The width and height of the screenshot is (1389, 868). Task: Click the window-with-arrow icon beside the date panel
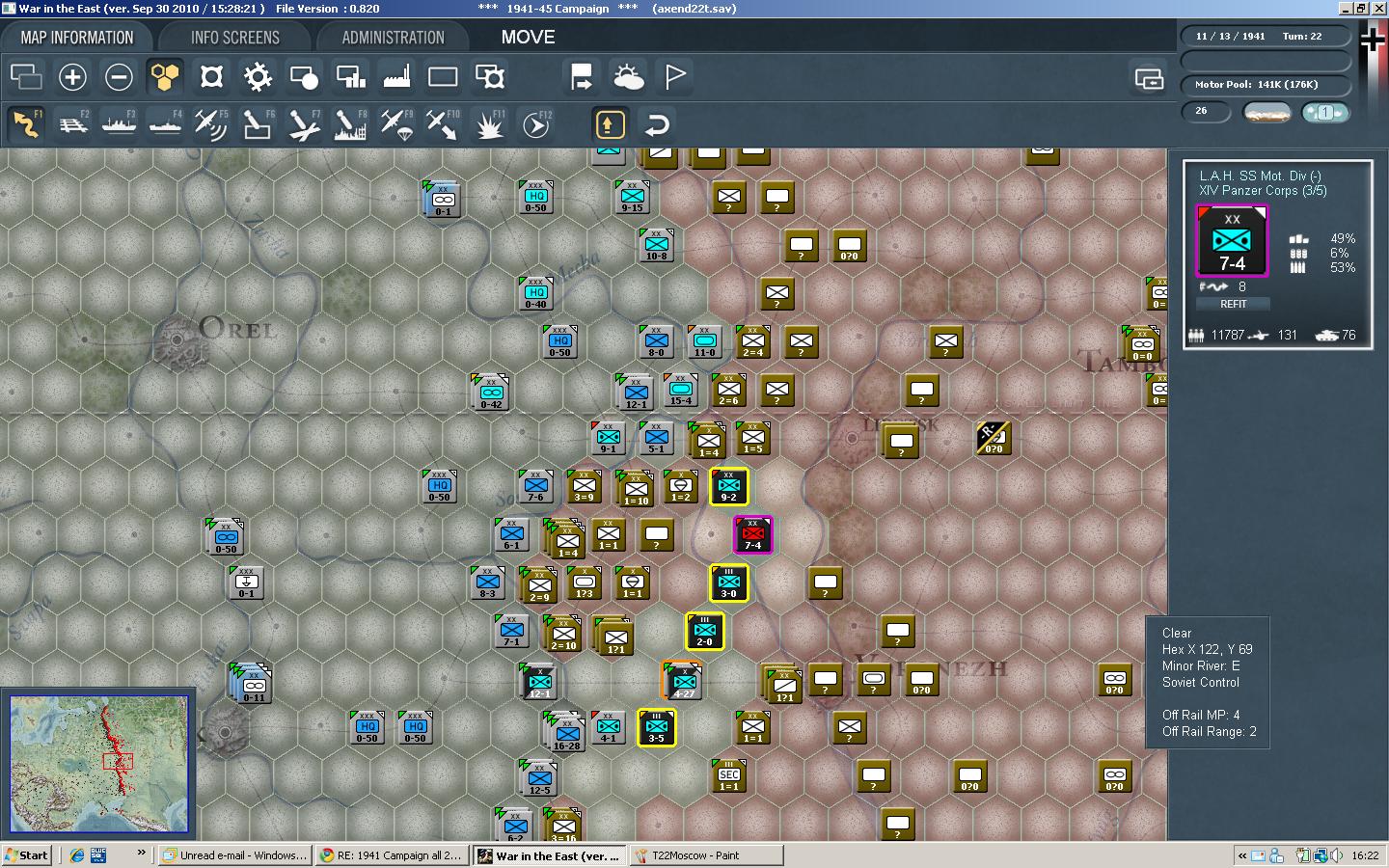pyautogui.click(x=1149, y=78)
